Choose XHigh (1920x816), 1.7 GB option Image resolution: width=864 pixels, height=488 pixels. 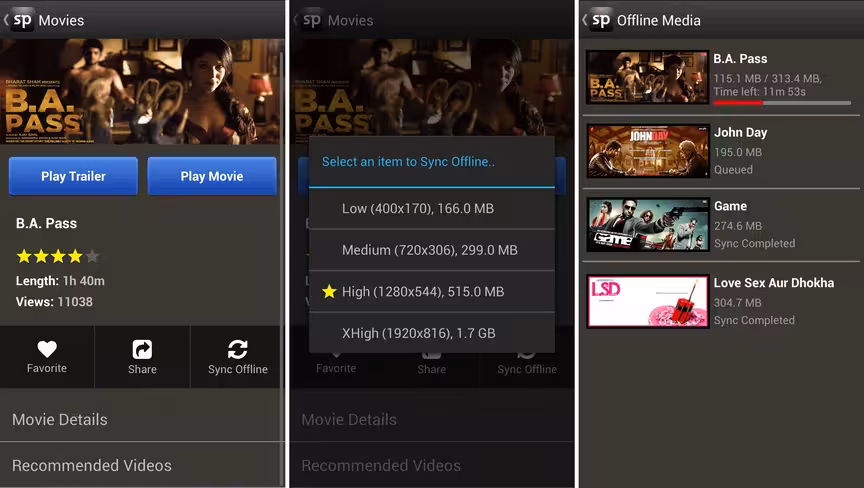[431, 333]
